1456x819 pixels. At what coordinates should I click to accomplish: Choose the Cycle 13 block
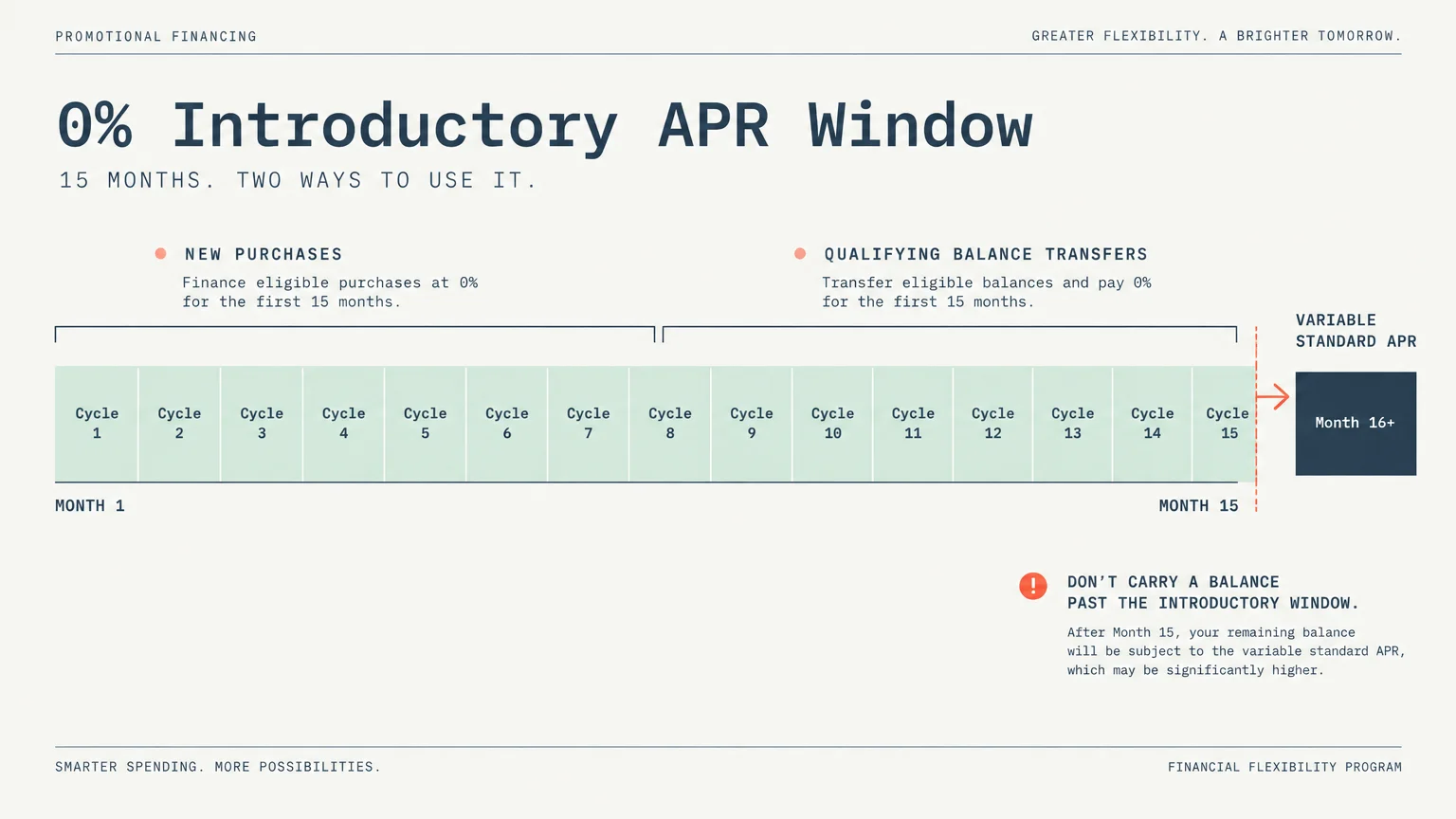[1072, 424]
